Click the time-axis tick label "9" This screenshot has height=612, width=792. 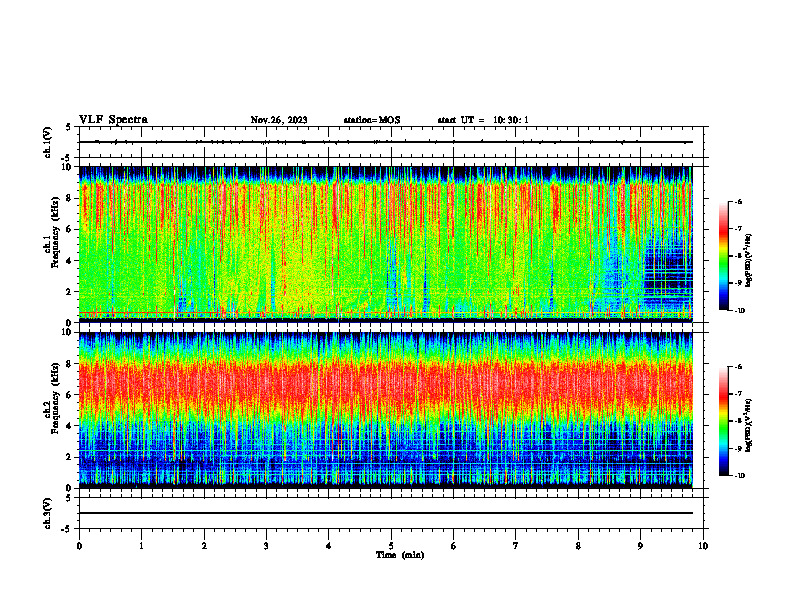pos(640,546)
